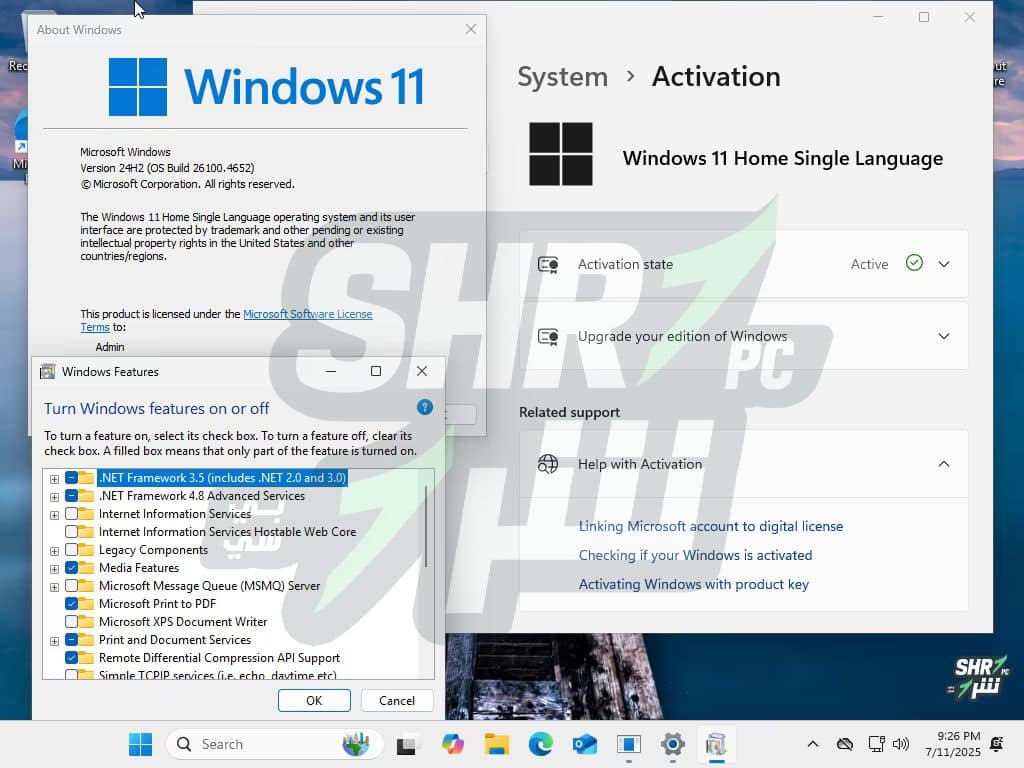Expand the Legacy Components node

54,551
